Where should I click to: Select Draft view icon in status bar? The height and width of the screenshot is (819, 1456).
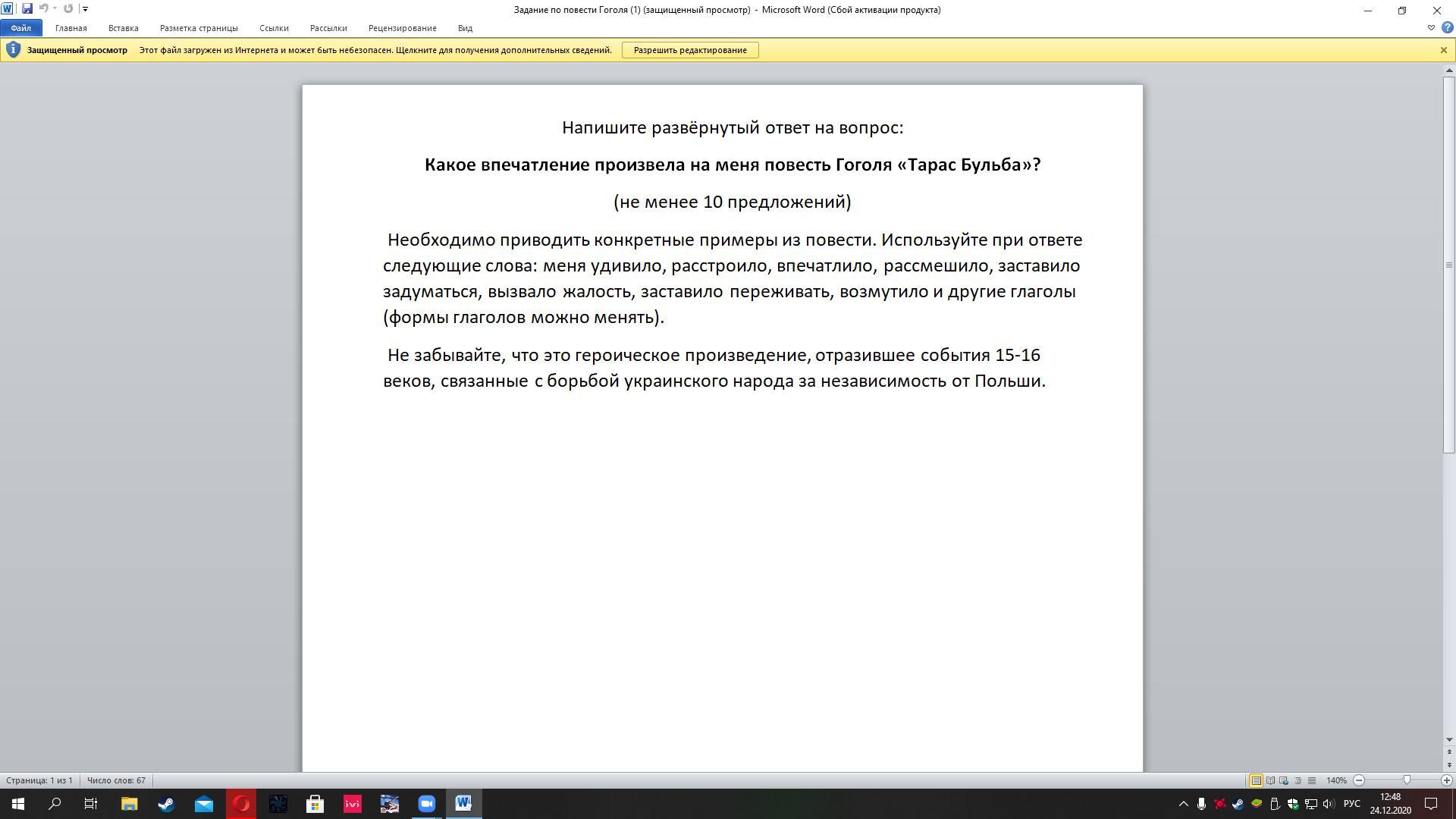(1312, 780)
